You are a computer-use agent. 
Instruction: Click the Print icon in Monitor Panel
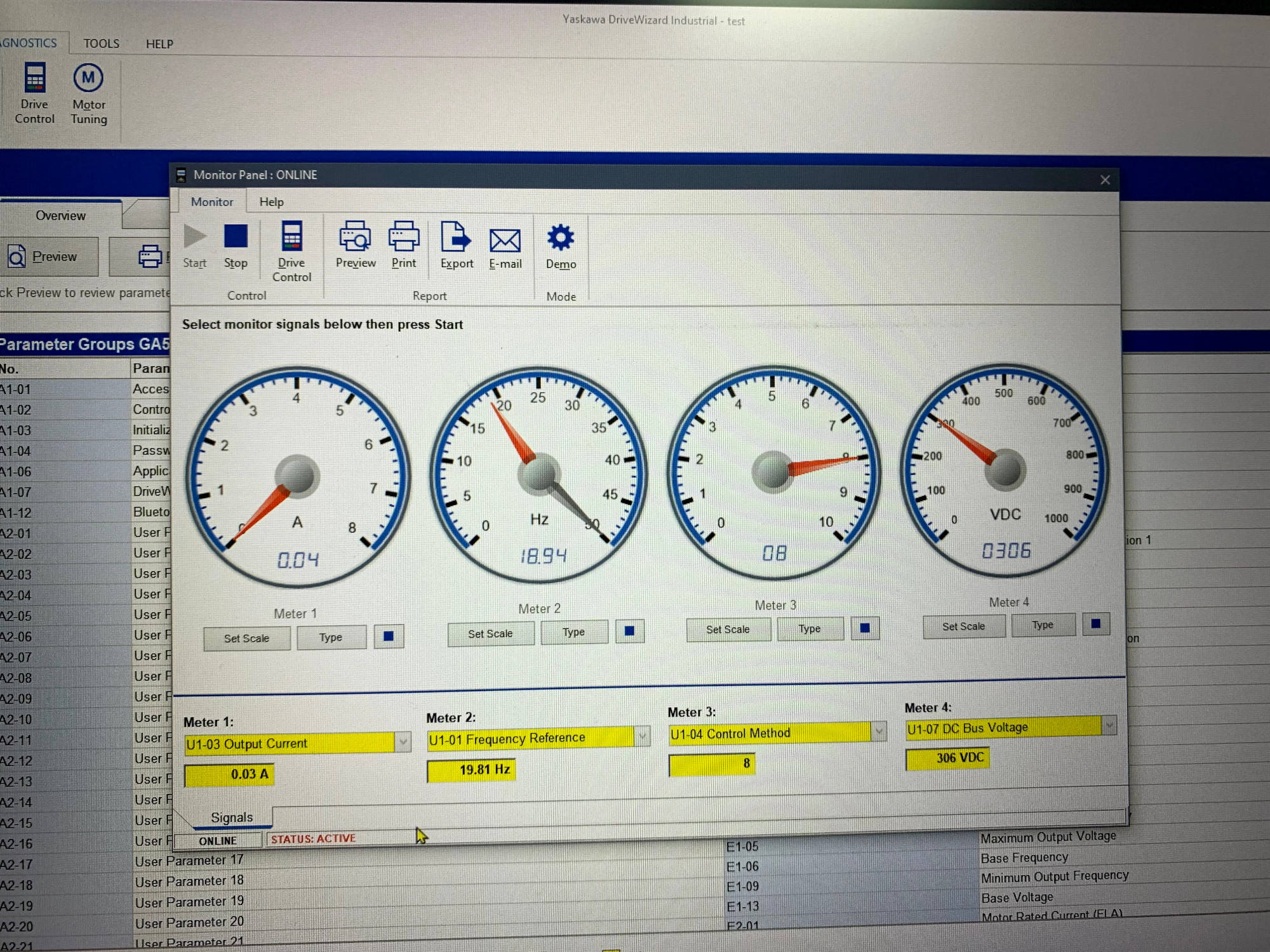coord(404,237)
